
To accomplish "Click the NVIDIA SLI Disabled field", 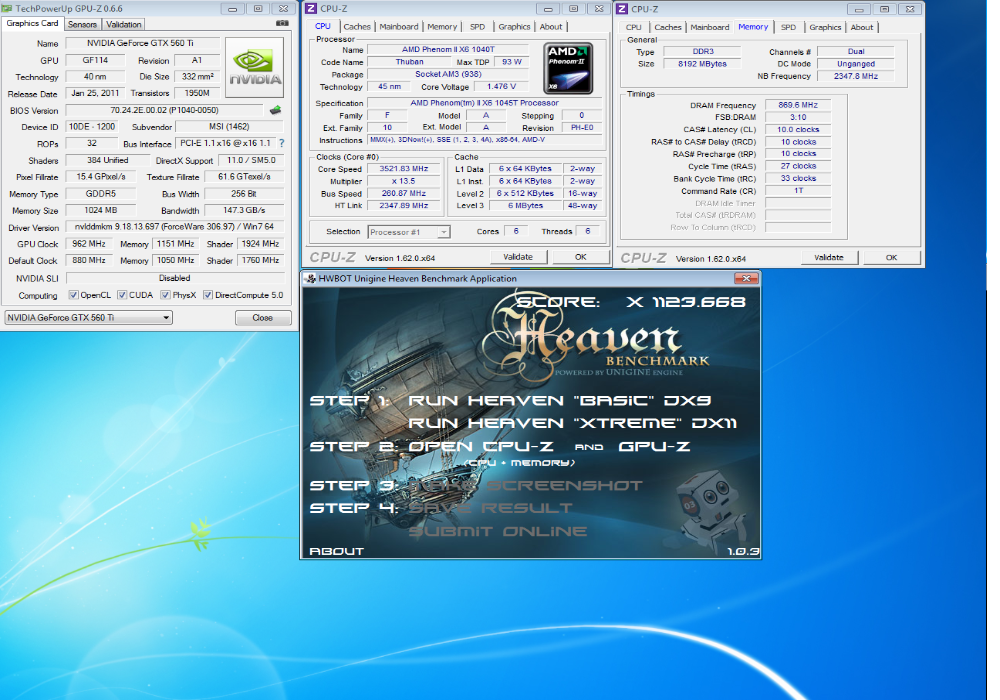I will point(175,278).
